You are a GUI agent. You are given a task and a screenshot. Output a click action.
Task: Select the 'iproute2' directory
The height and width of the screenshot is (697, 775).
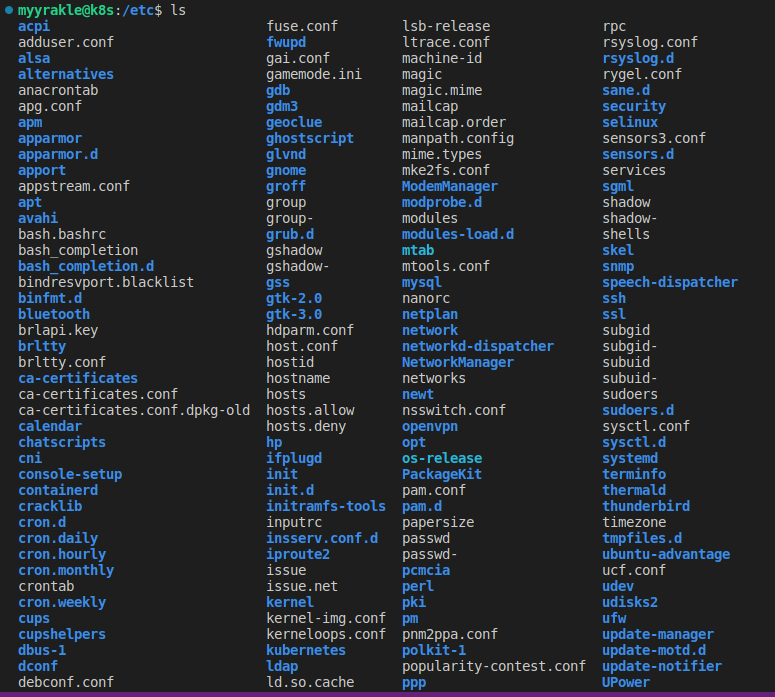[298, 554]
